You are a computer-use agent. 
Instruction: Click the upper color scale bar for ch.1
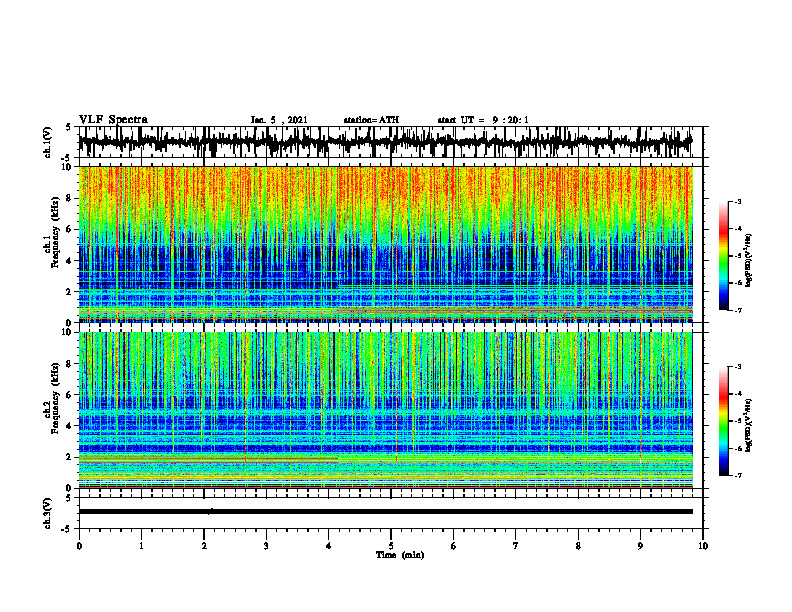pos(724,256)
